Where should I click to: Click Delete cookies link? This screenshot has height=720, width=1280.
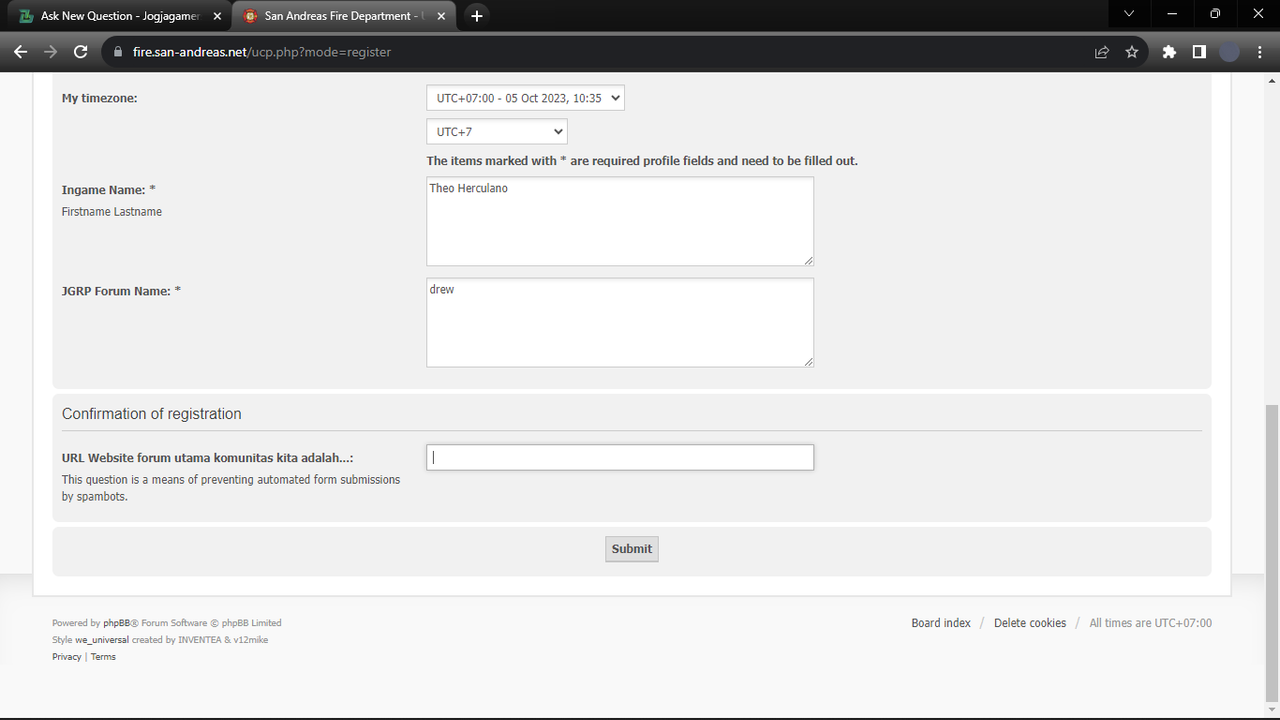(x=1030, y=623)
